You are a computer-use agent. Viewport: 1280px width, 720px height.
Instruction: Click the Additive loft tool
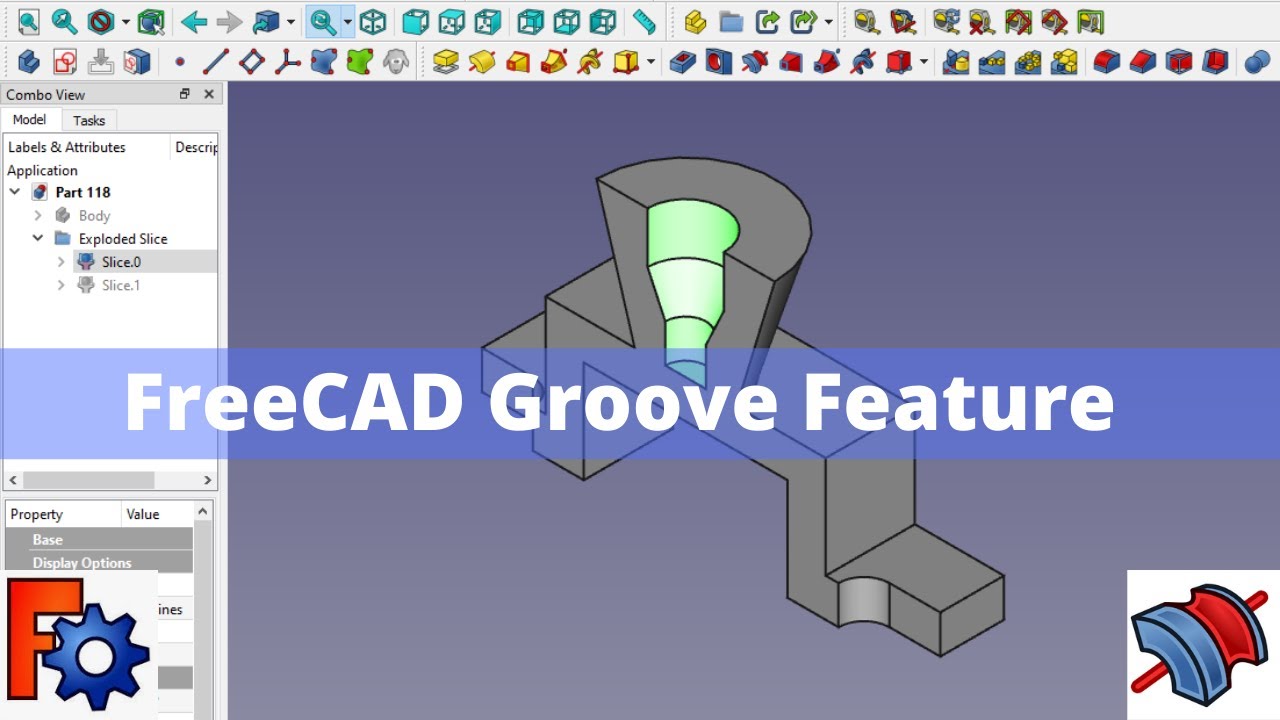point(518,62)
